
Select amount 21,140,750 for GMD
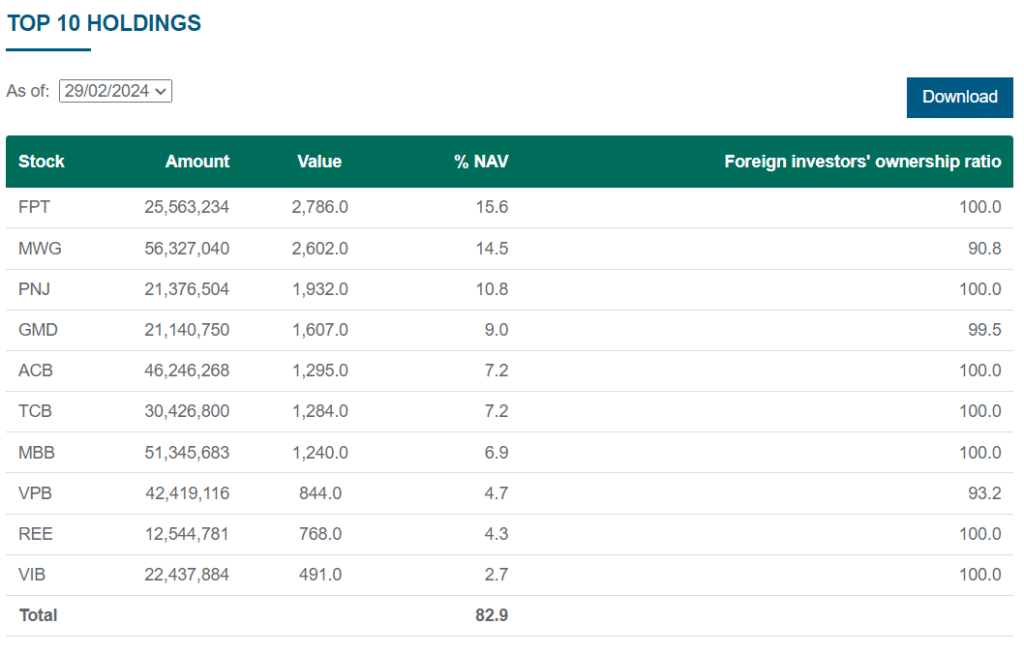click(187, 329)
